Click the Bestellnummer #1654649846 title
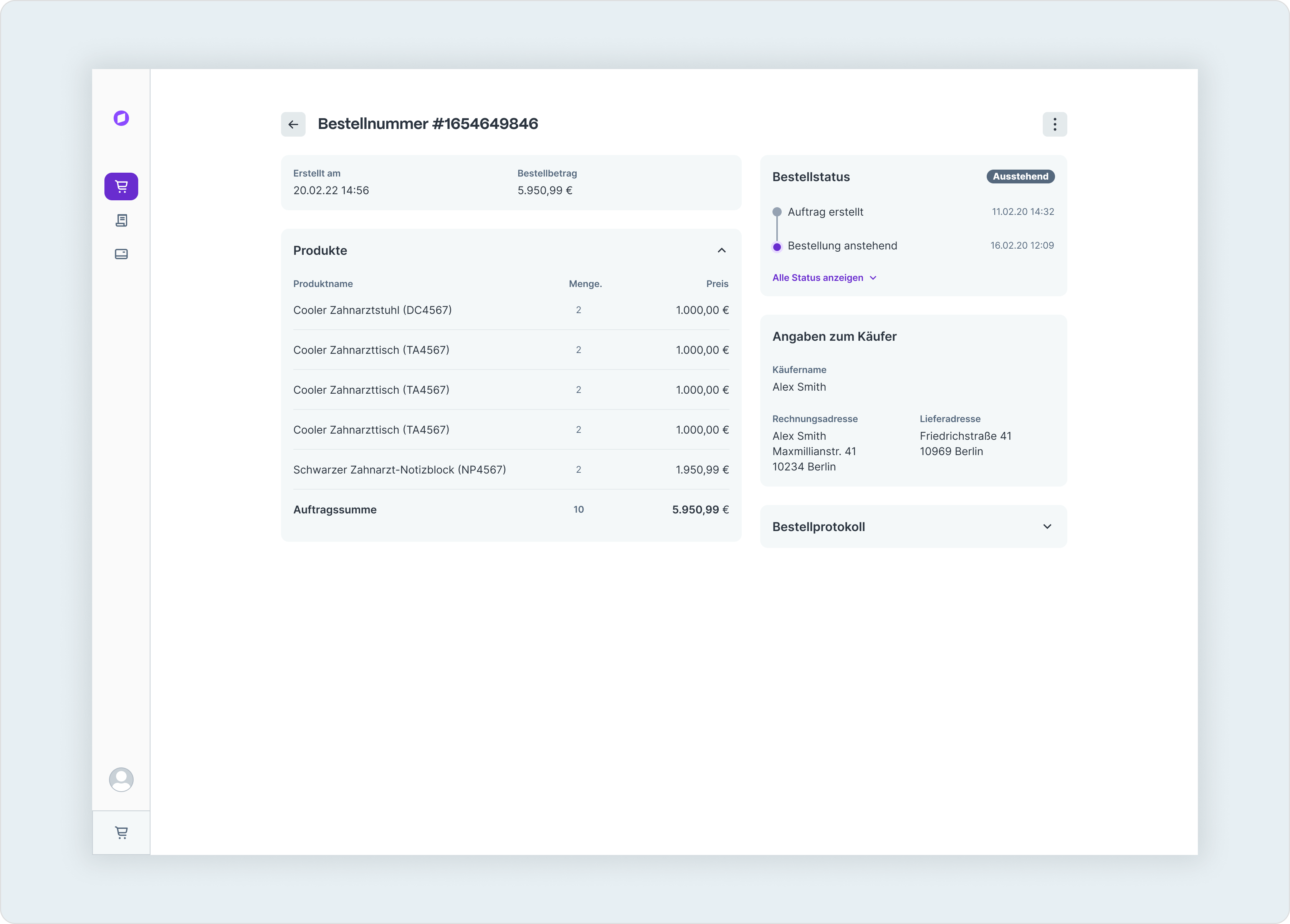The width and height of the screenshot is (1290, 924). (428, 124)
